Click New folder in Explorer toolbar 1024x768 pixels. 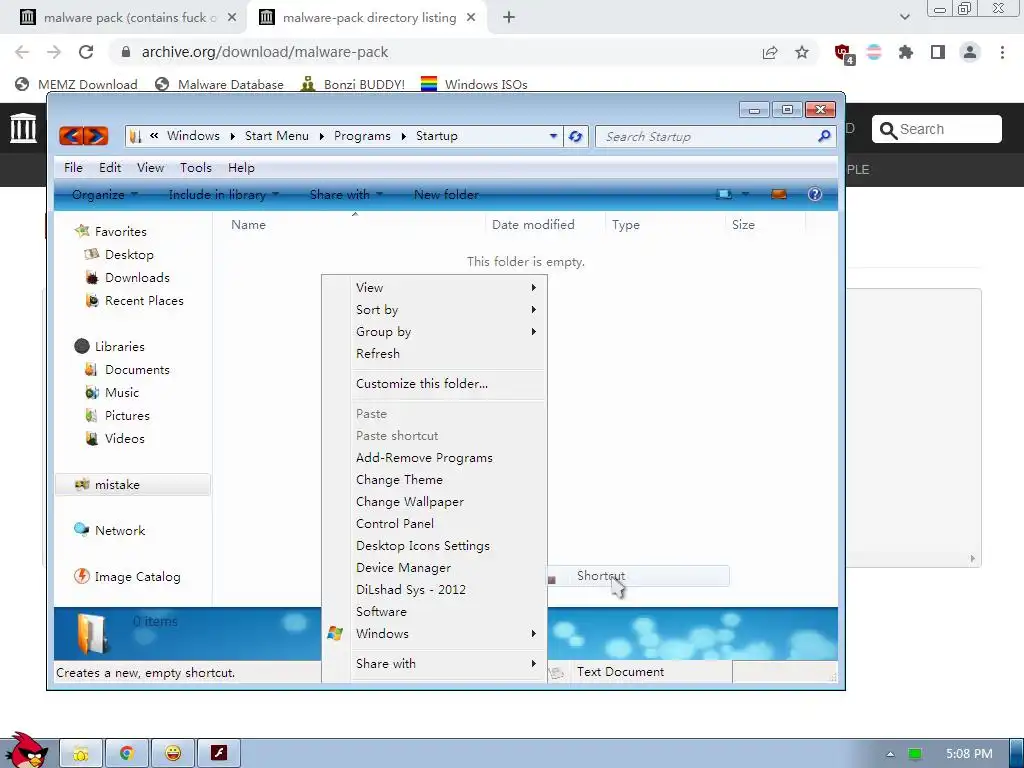(x=446, y=195)
